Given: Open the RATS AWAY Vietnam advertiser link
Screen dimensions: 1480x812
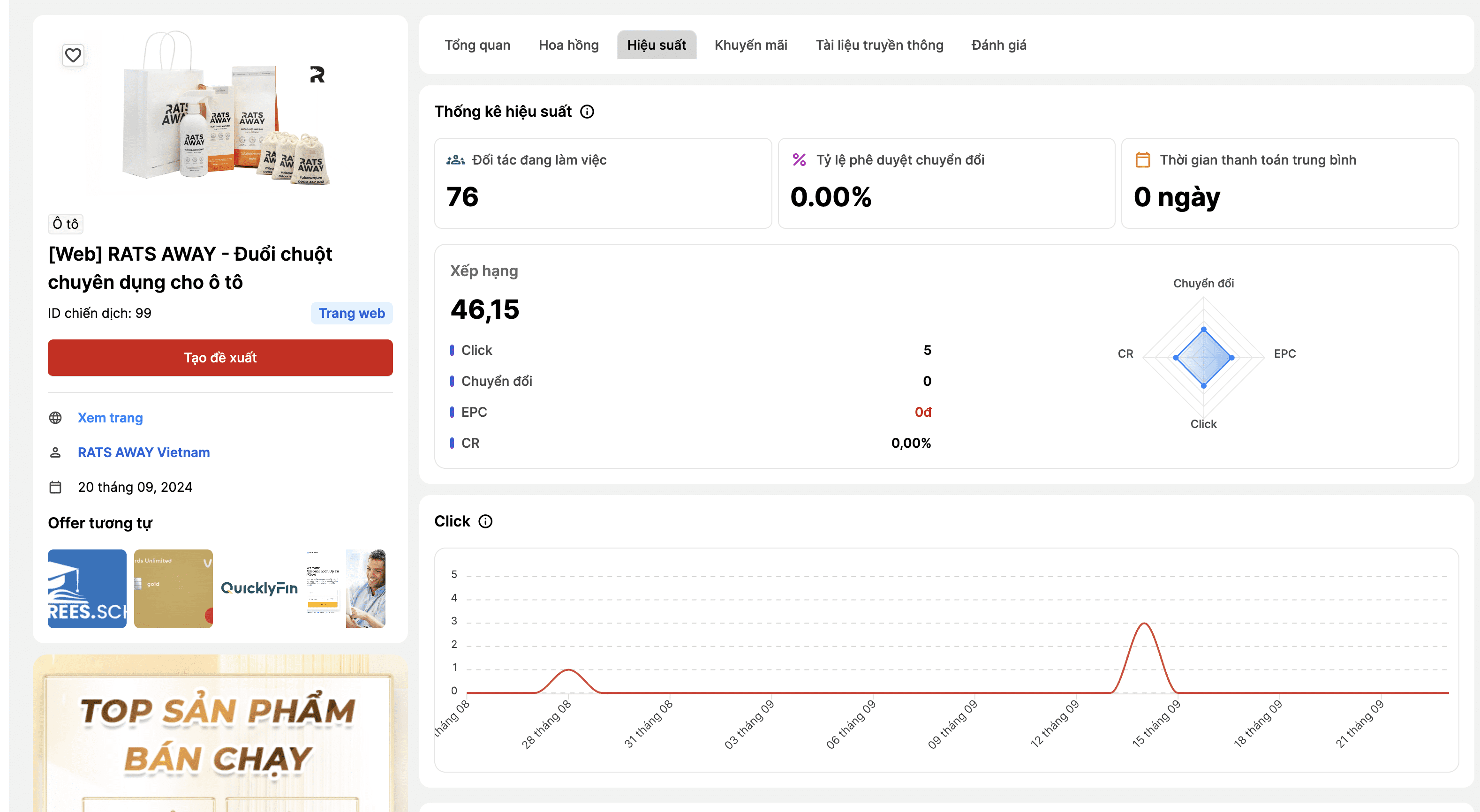Looking at the screenshot, I should coord(143,452).
